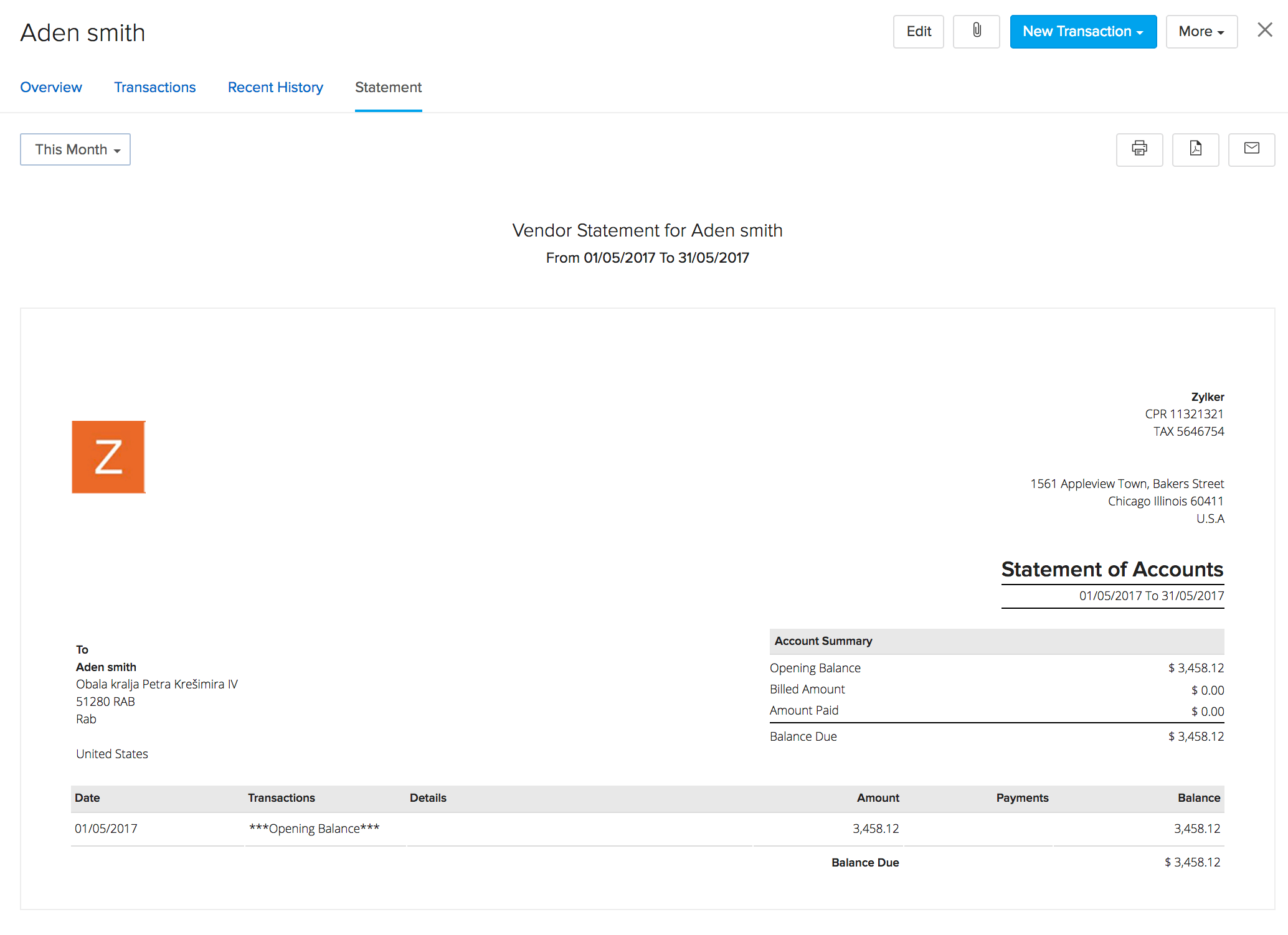
Task: Click the Opening Balance transaction row
Action: 314,829
